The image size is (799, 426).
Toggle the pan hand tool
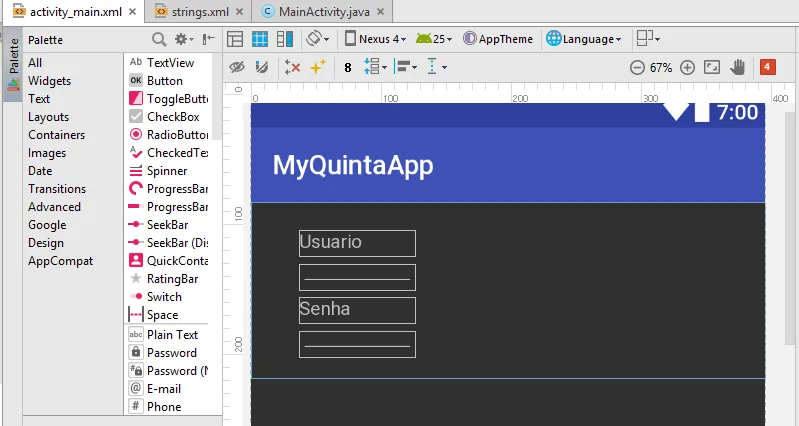click(738, 67)
